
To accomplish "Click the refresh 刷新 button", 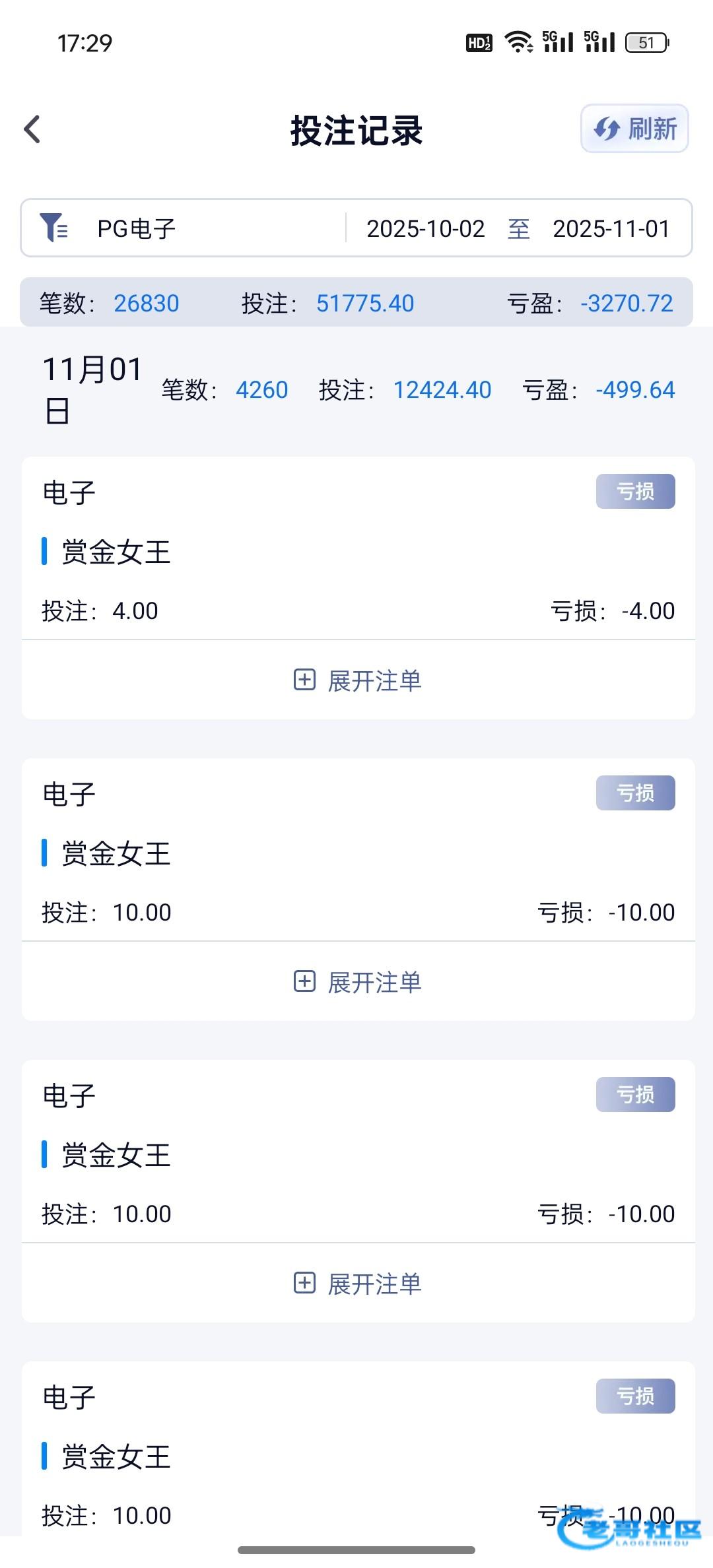I will [x=634, y=129].
